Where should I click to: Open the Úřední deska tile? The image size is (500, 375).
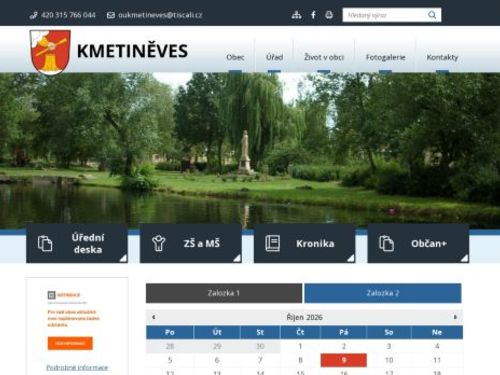[x=77, y=243]
